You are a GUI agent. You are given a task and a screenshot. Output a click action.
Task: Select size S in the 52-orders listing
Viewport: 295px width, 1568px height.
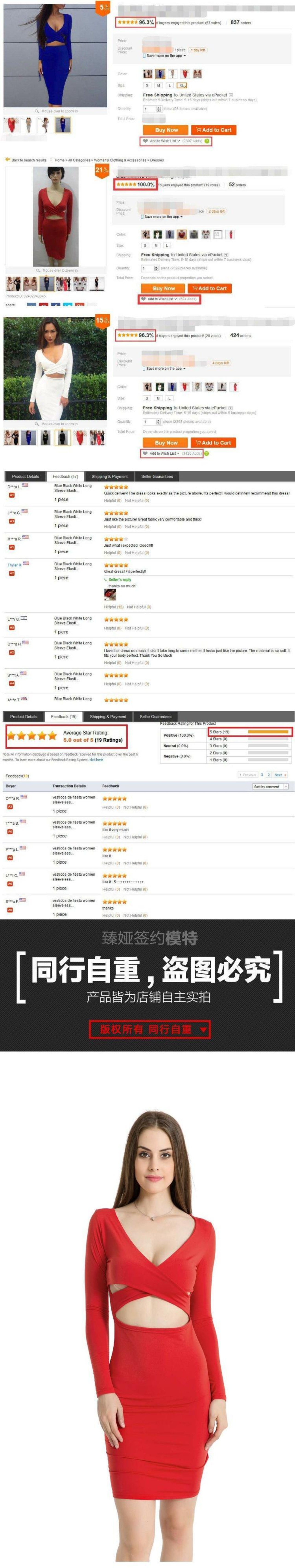point(145,245)
